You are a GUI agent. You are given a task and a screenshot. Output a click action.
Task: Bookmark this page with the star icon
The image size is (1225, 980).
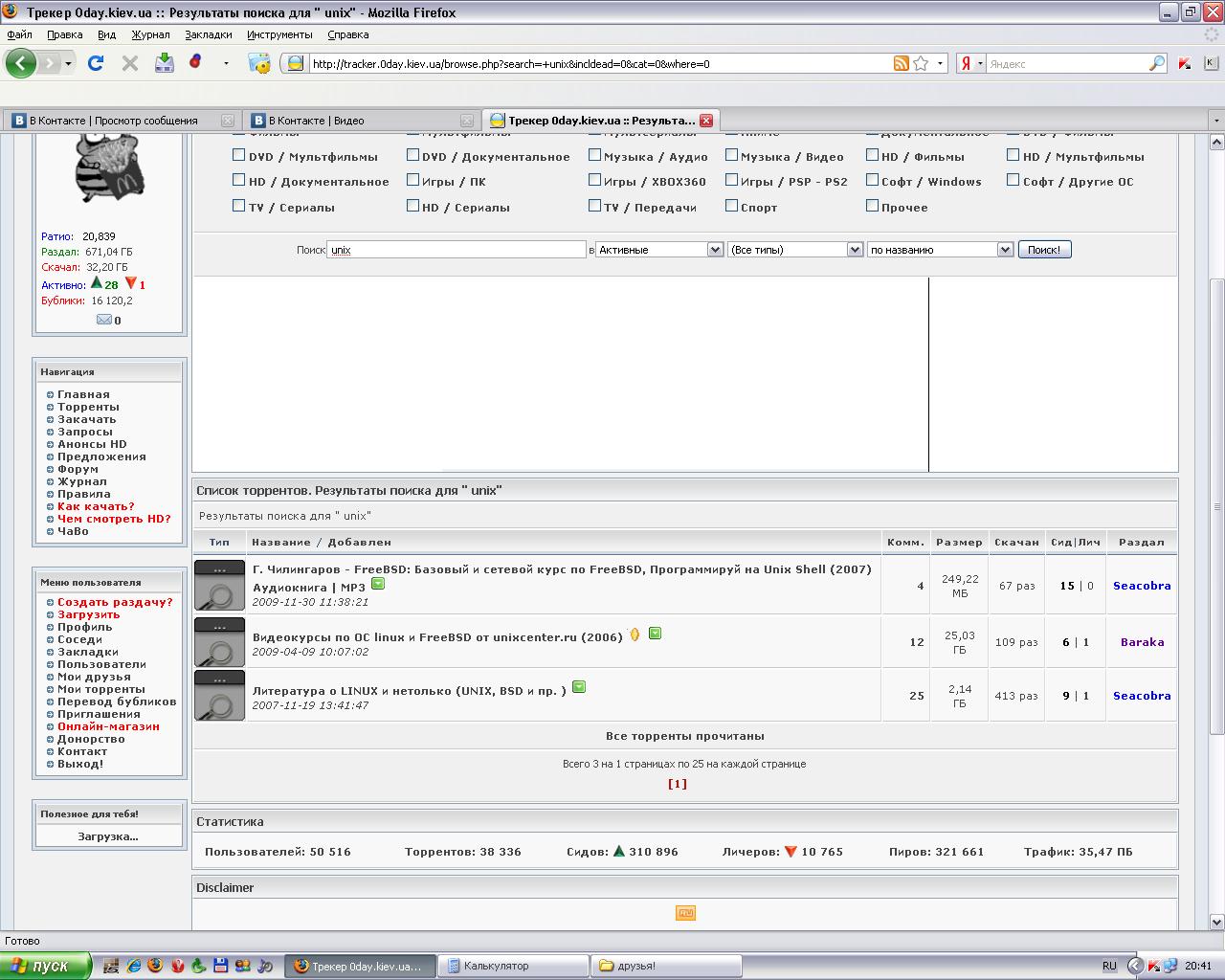921,63
